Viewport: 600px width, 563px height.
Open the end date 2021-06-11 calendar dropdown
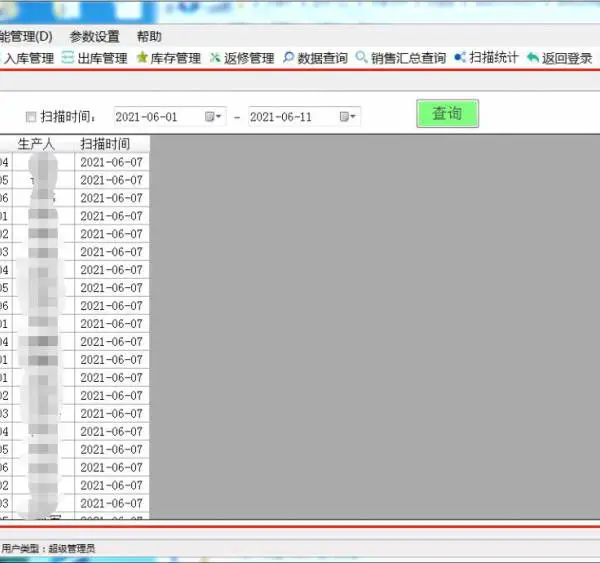click(348, 116)
